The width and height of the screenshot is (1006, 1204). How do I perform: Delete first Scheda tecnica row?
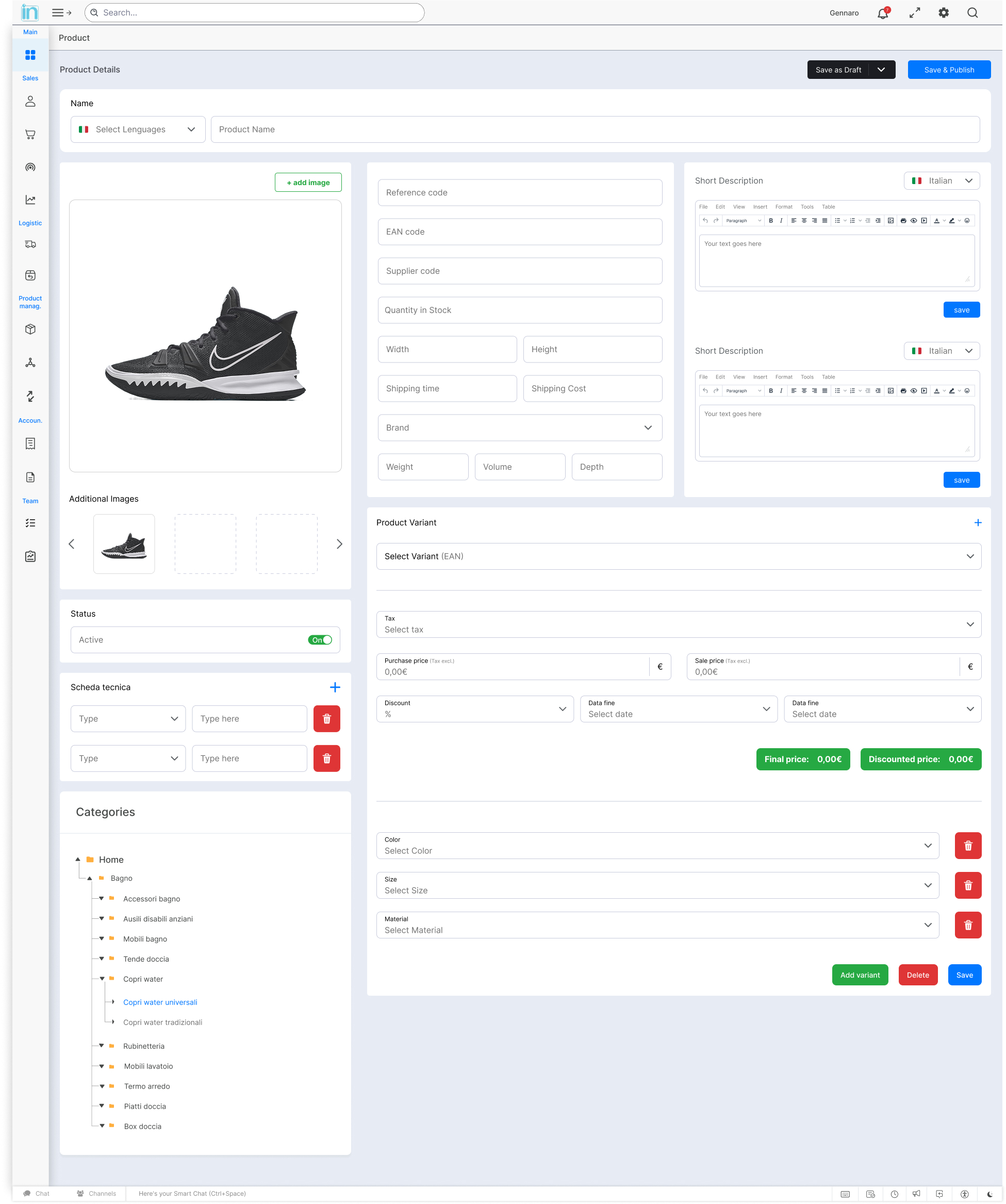pos(327,718)
